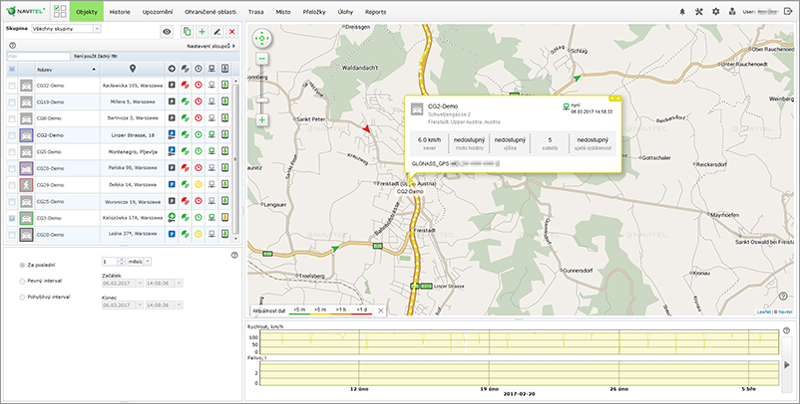Click the logout icon beside username
This screenshot has width=800, height=404.
[x=789, y=11]
